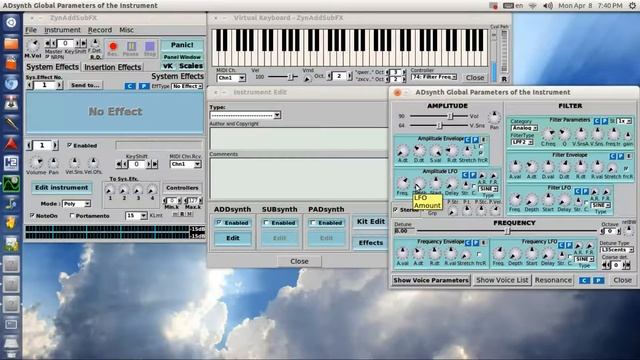
Task: Open the MIDI Chn.Rcv Chn1 dropdown
Action: coord(186,164)
